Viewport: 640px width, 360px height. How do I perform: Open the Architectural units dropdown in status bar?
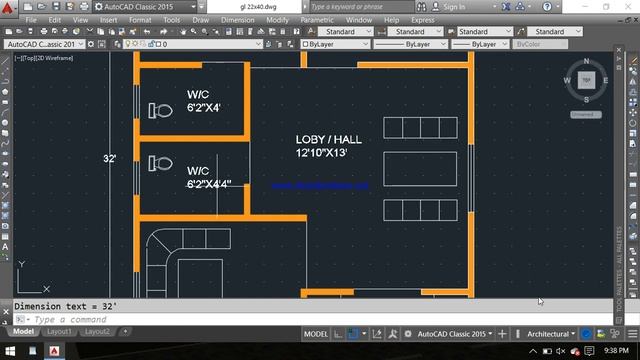coord(551,334)
